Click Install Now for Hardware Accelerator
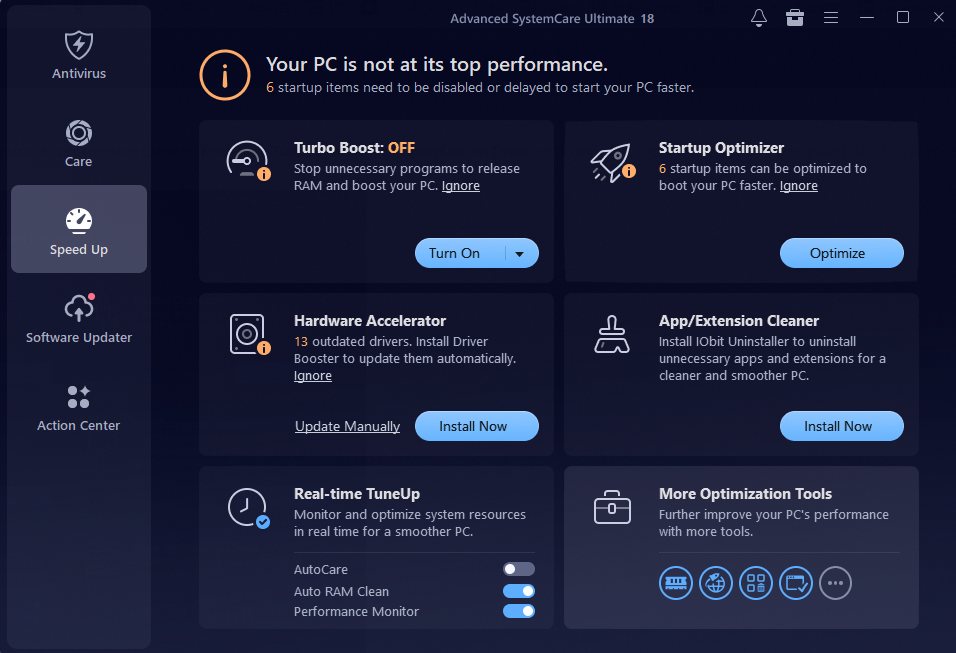The height and width of the screenshot is (653, 956). (x=477, y=426)
